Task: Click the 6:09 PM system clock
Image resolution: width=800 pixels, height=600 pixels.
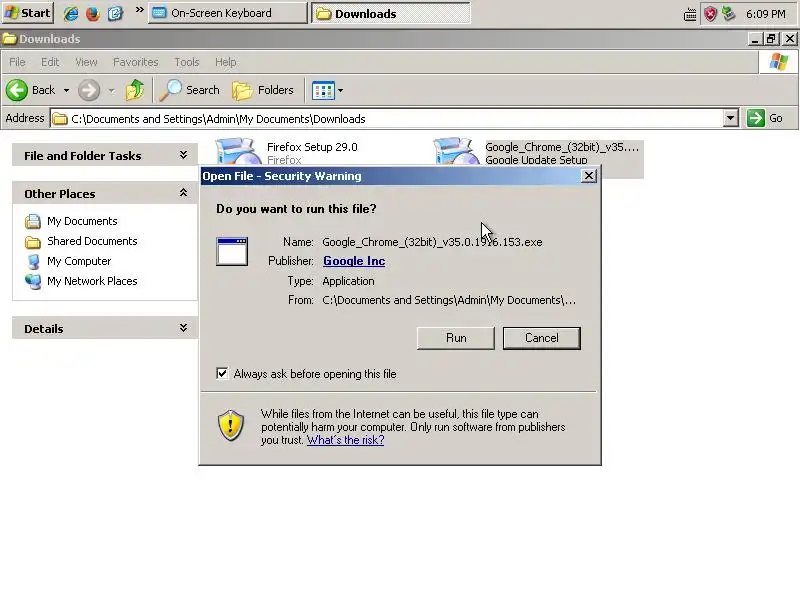Action: 765,14
